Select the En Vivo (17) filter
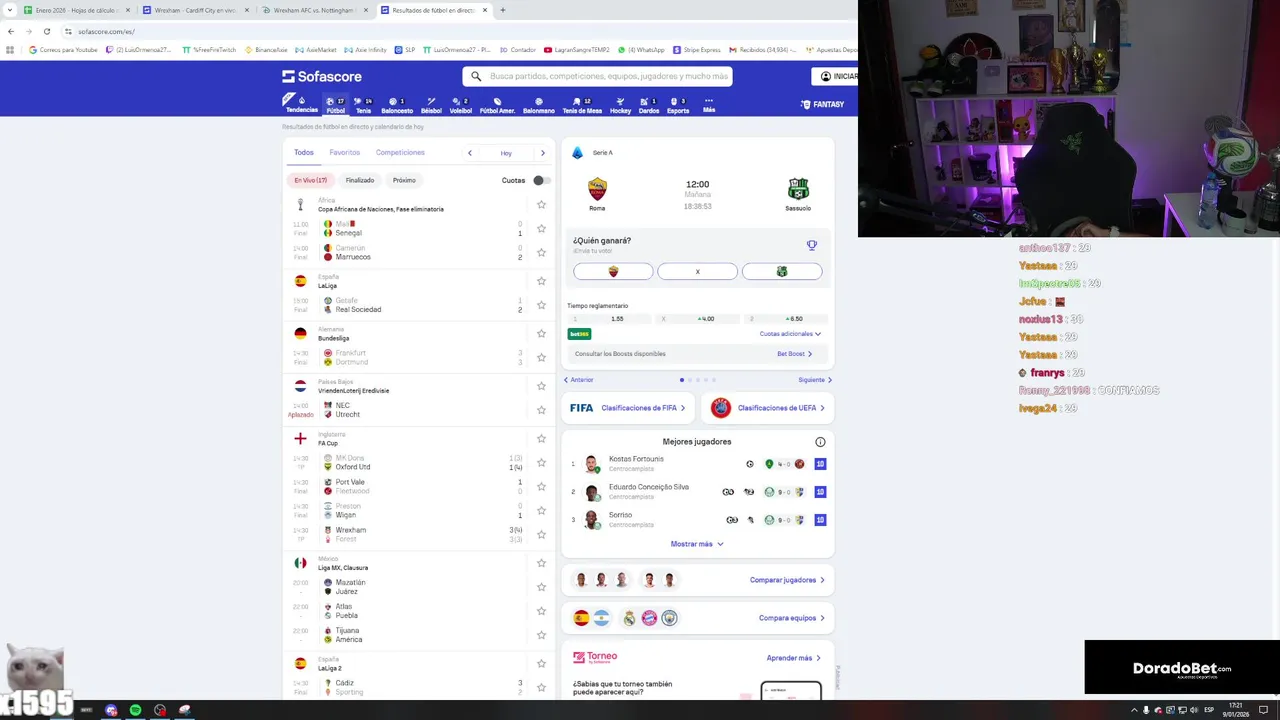The height and width of the screenshot is (720, 1280). (x=310, y=180)
